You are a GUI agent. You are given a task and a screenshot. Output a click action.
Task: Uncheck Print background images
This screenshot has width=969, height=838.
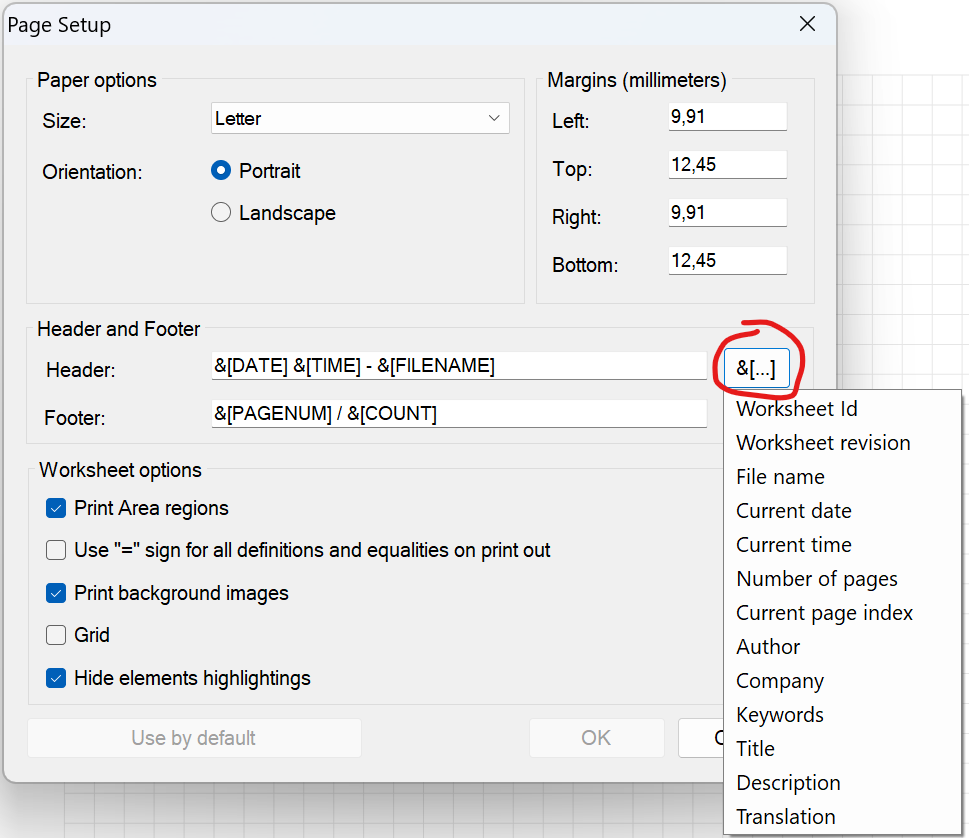[x=56, y=593]
